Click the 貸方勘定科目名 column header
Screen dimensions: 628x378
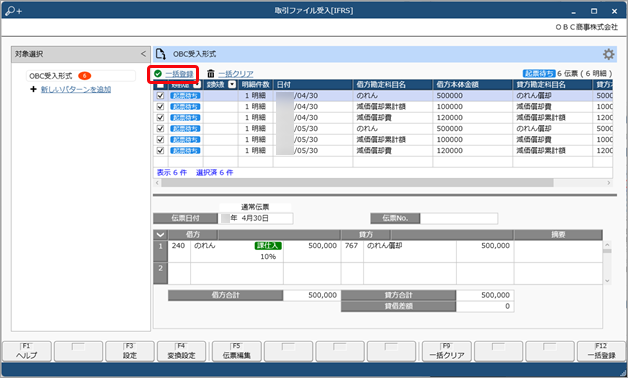point(552,85)
